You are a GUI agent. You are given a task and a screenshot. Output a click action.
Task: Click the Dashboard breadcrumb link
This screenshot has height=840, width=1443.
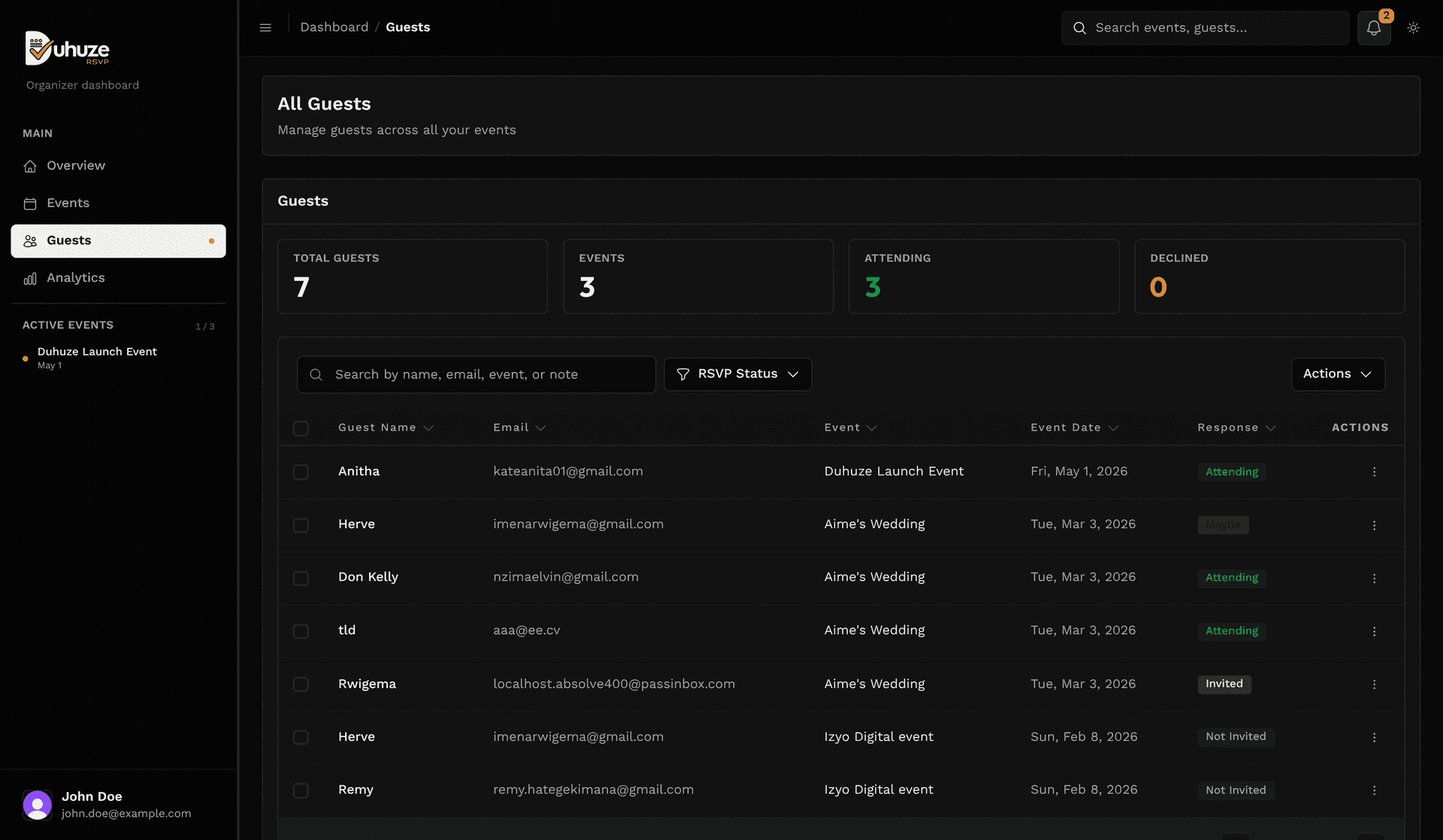click(334, 27)
